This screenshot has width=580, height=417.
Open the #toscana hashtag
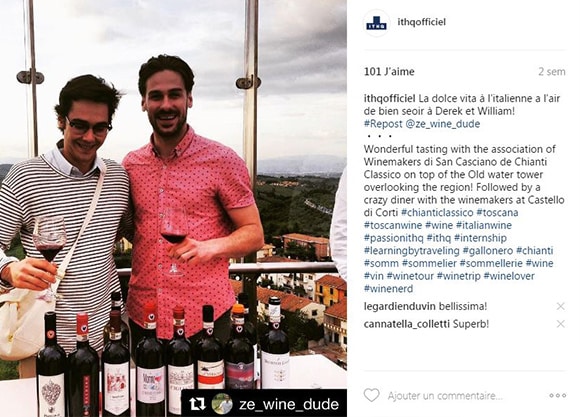498,213
